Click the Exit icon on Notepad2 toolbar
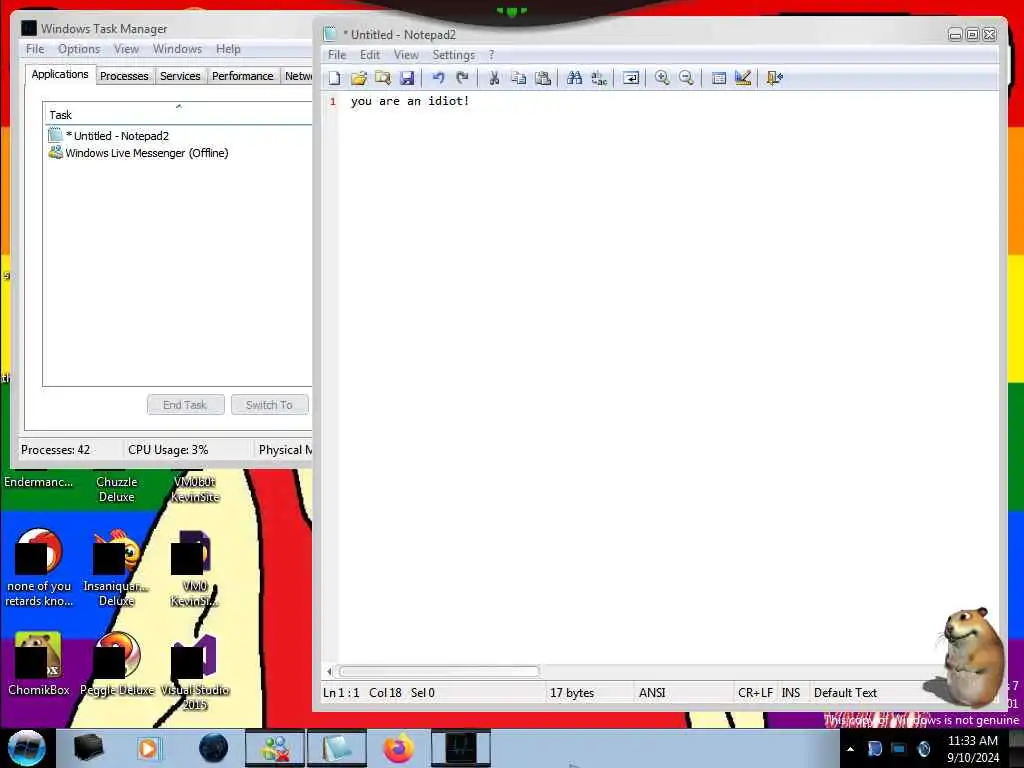Screen dimensions: 1024x768 [775, 78]
